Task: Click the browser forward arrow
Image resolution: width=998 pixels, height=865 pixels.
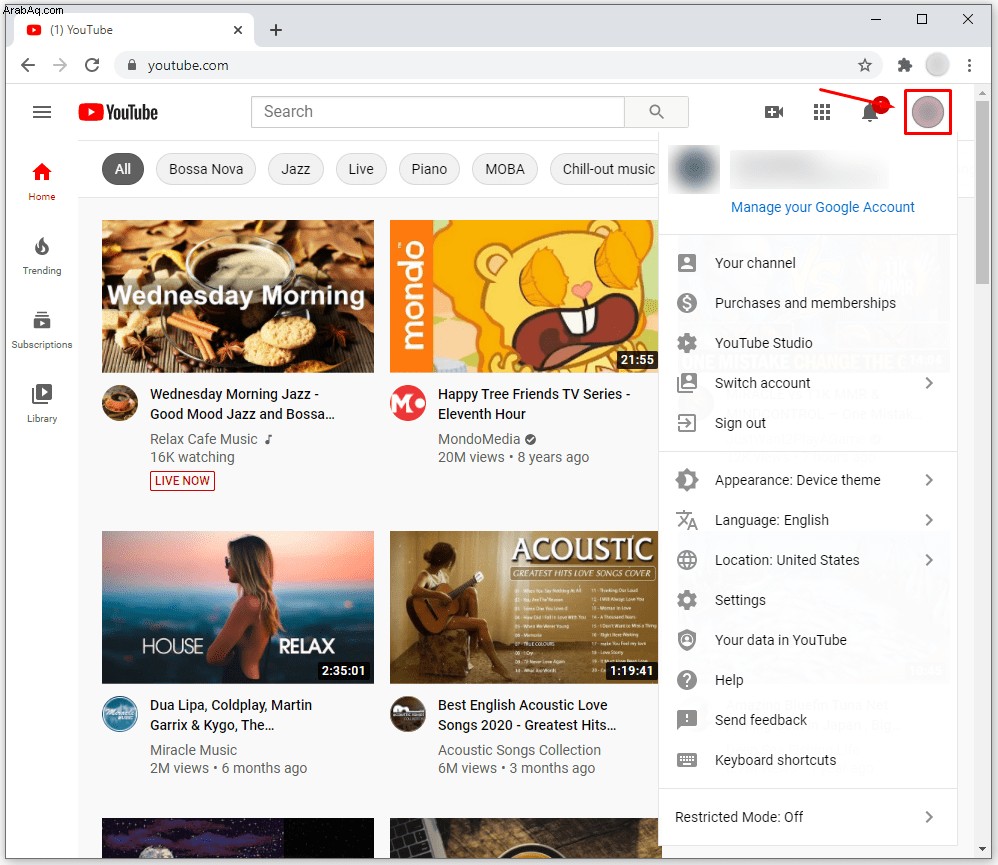Action: pyautogui.click(x=60, y=65)
